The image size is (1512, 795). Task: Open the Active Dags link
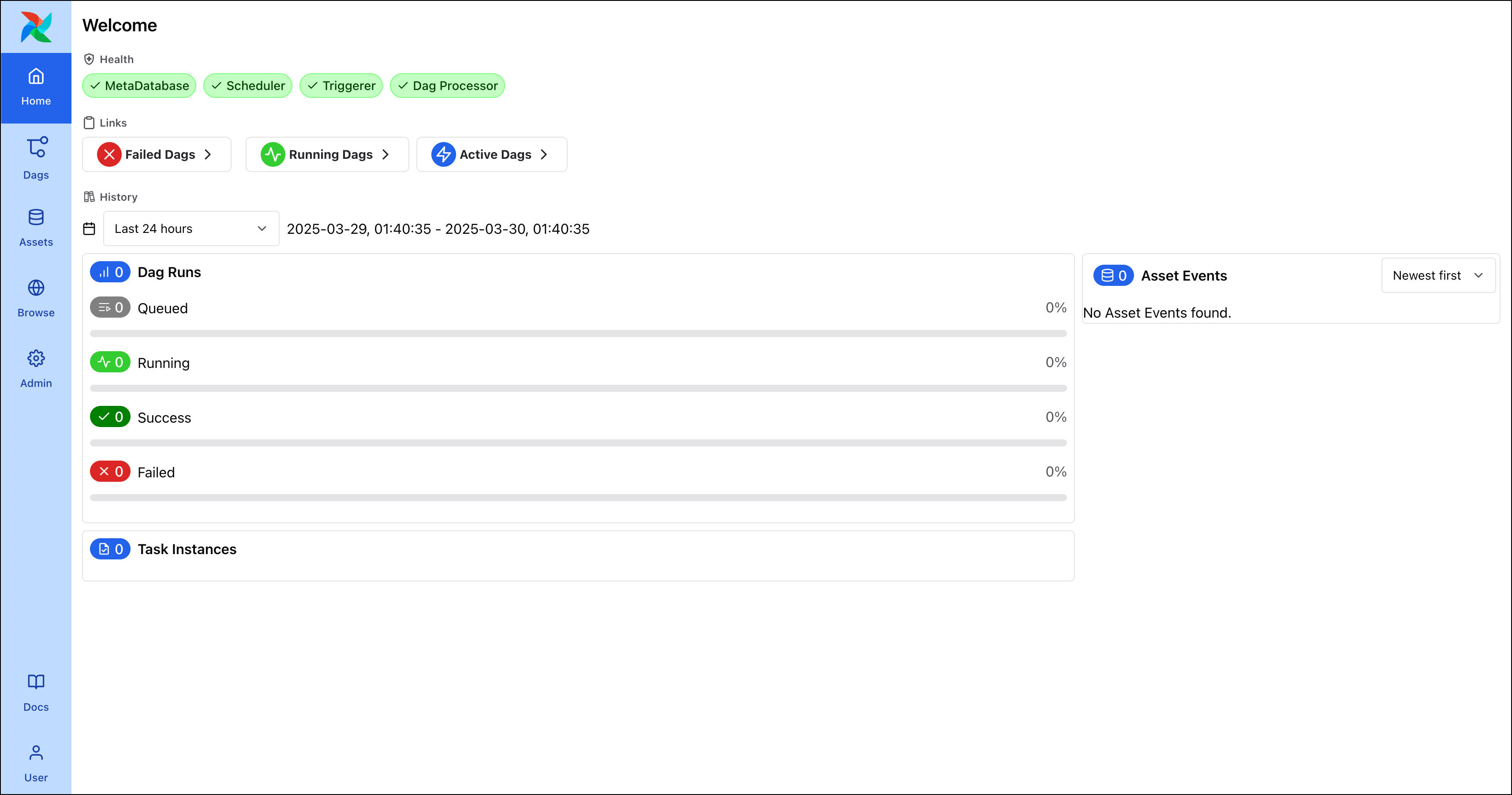(x=491, y=154)
